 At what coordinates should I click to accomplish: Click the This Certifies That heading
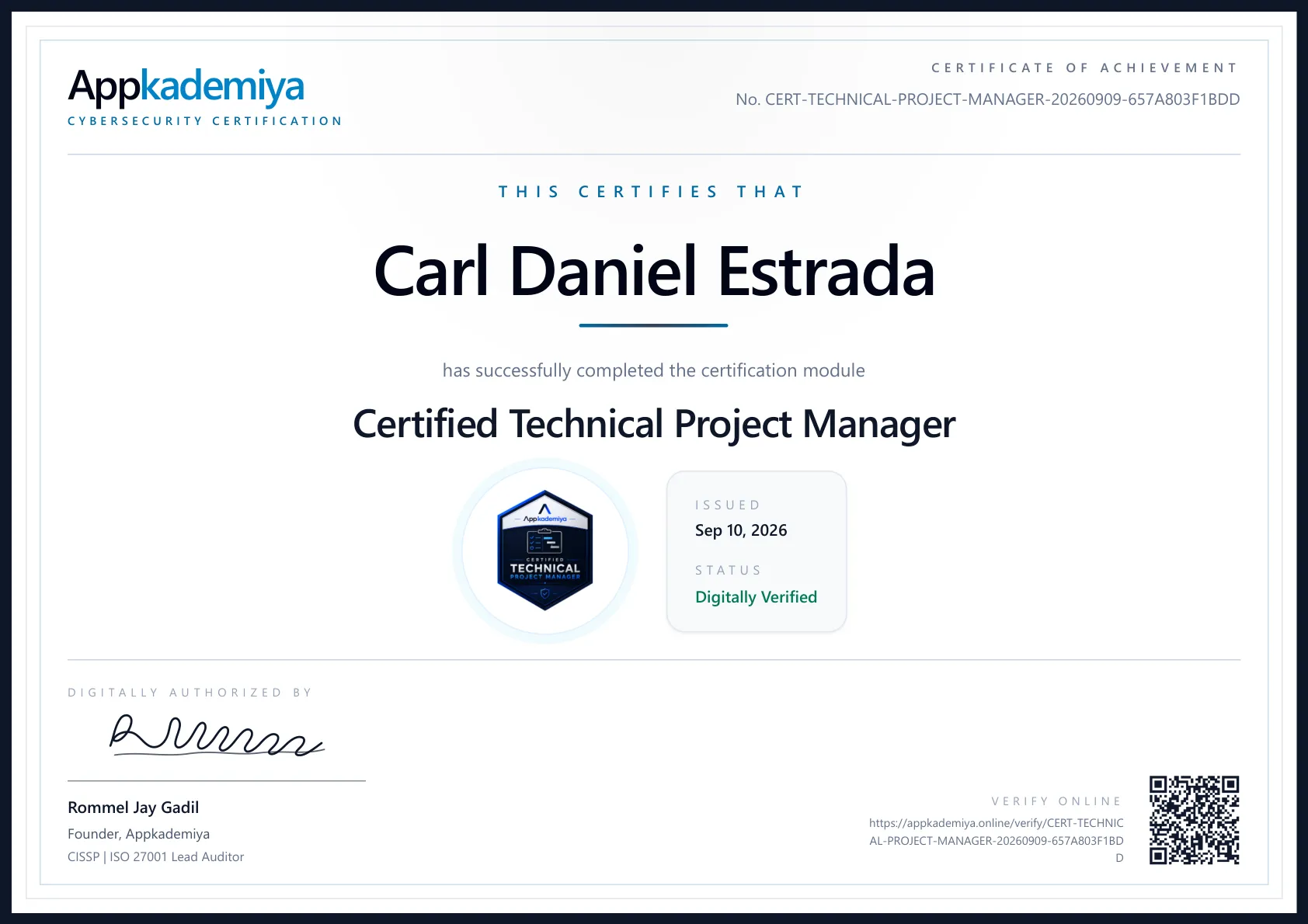point(651,192)
